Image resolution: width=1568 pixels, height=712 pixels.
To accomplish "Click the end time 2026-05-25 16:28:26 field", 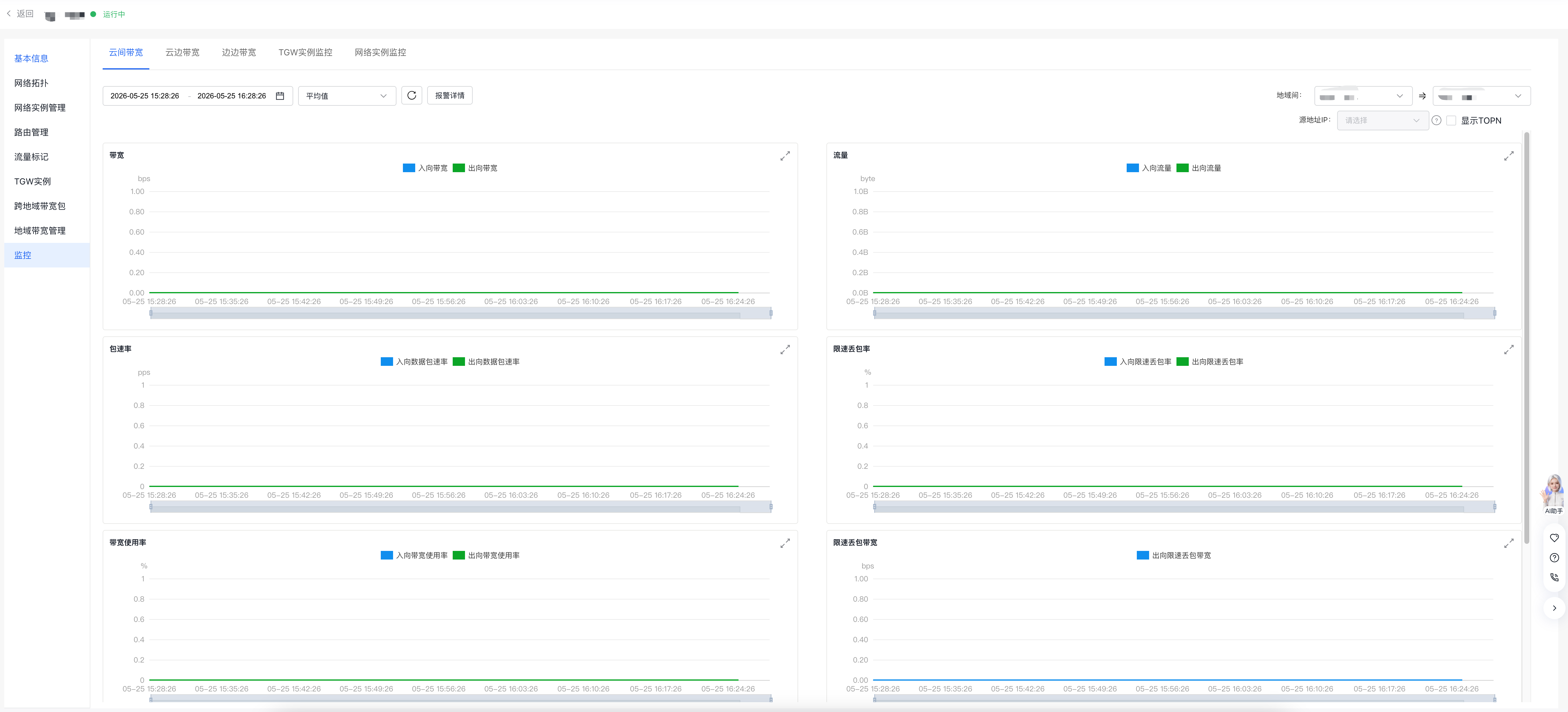I will [232, 96].
